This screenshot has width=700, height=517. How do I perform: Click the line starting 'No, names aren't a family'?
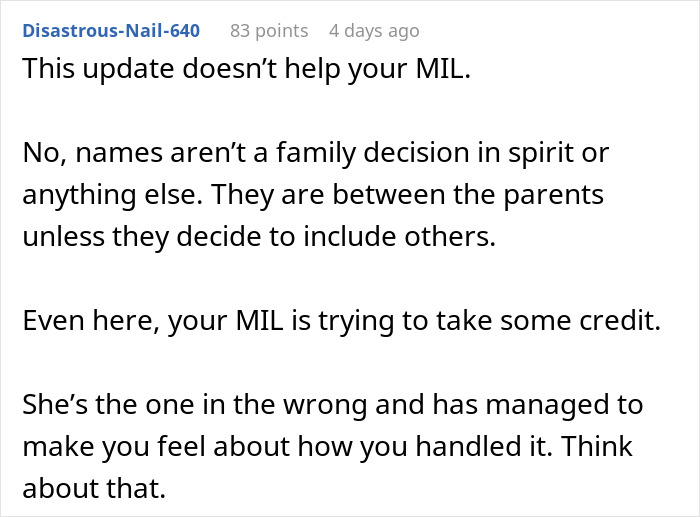(316, 153)
